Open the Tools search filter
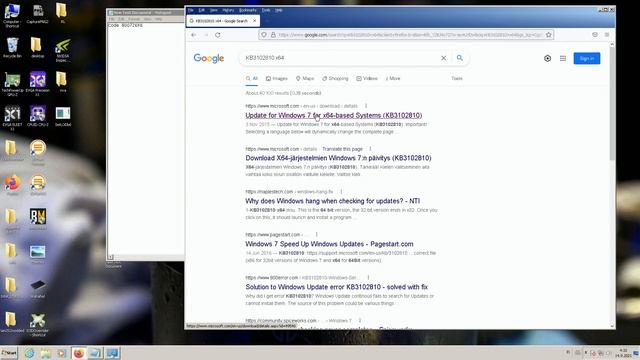This screenshot has width=640, height=360. [x=457, y=78]
